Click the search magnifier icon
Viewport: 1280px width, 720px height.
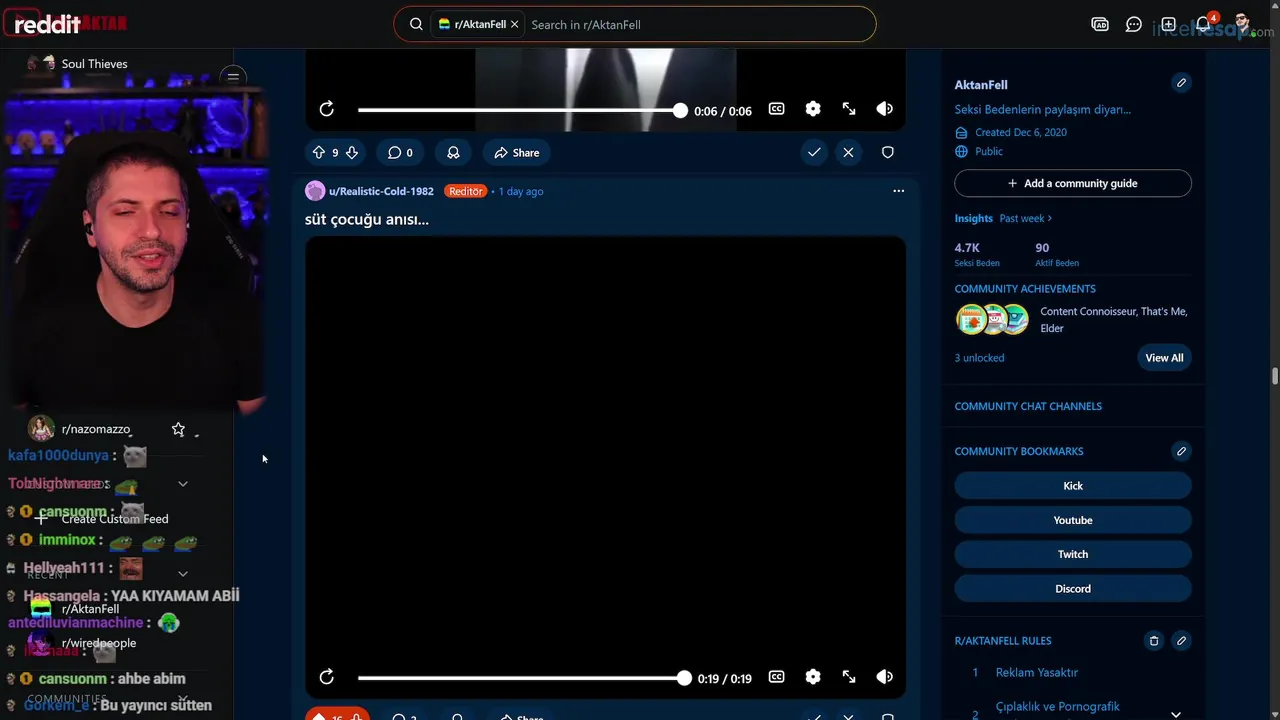coord(416,24)
